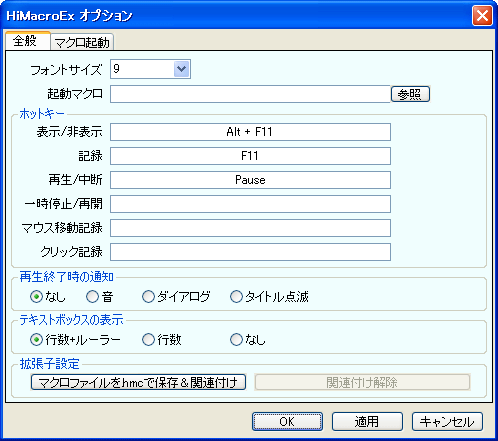Choose タイトル点滅 notification option
The width and height of the screenshot is (498, 441).
tap(236, 296)
